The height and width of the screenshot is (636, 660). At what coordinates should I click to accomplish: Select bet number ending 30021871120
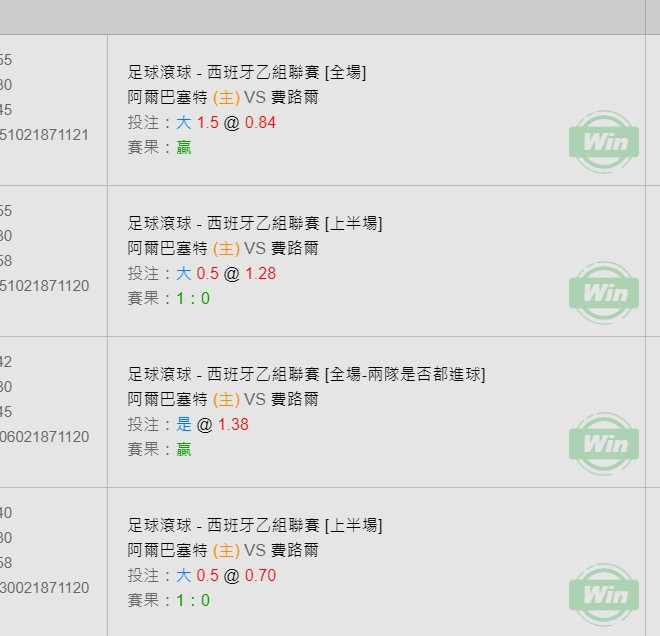[x=44, y=588]
